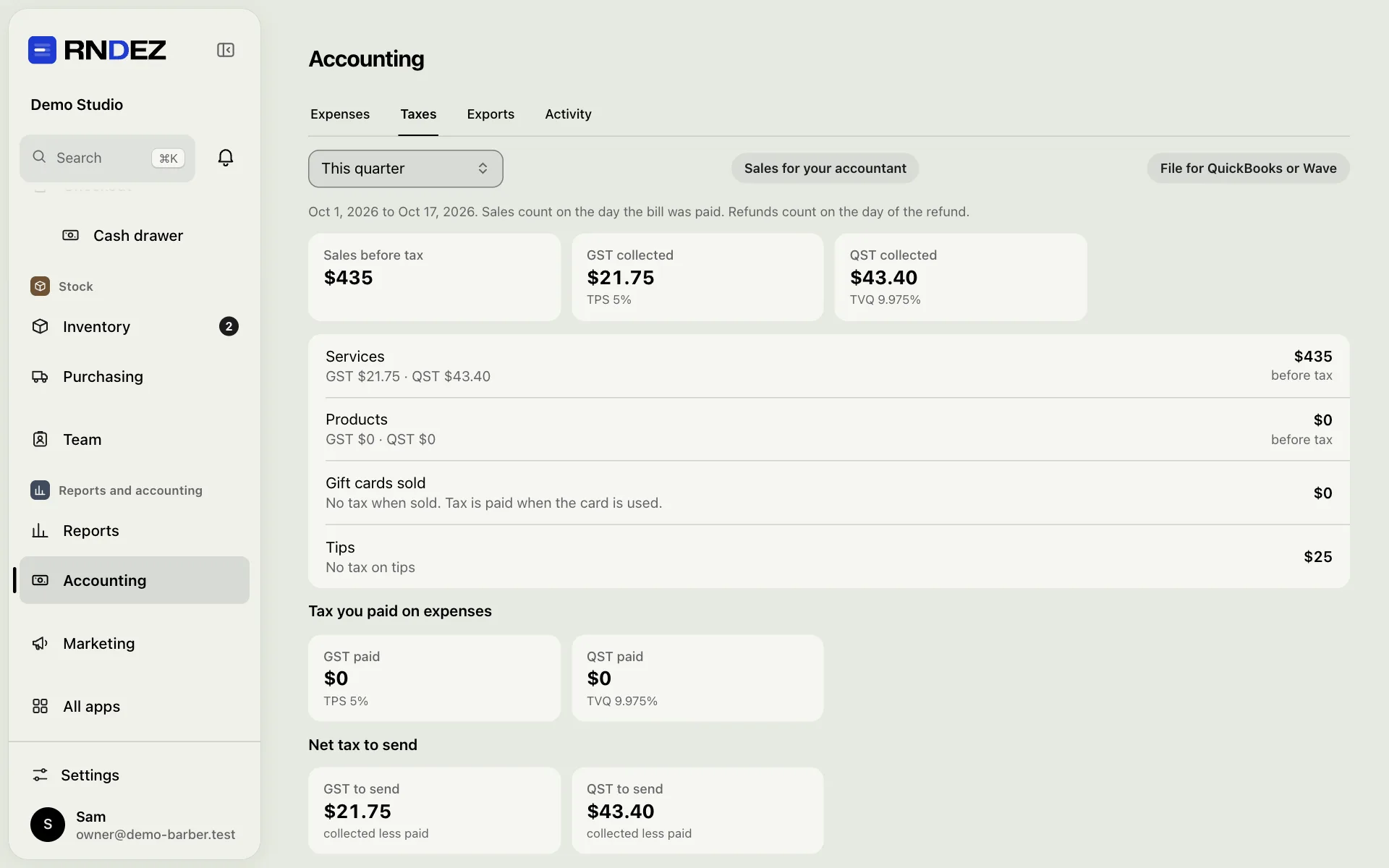Viewport: 1389px width, 868px height.
Task: Click the QST collected $43.40 card
Action: click(961, 277)
